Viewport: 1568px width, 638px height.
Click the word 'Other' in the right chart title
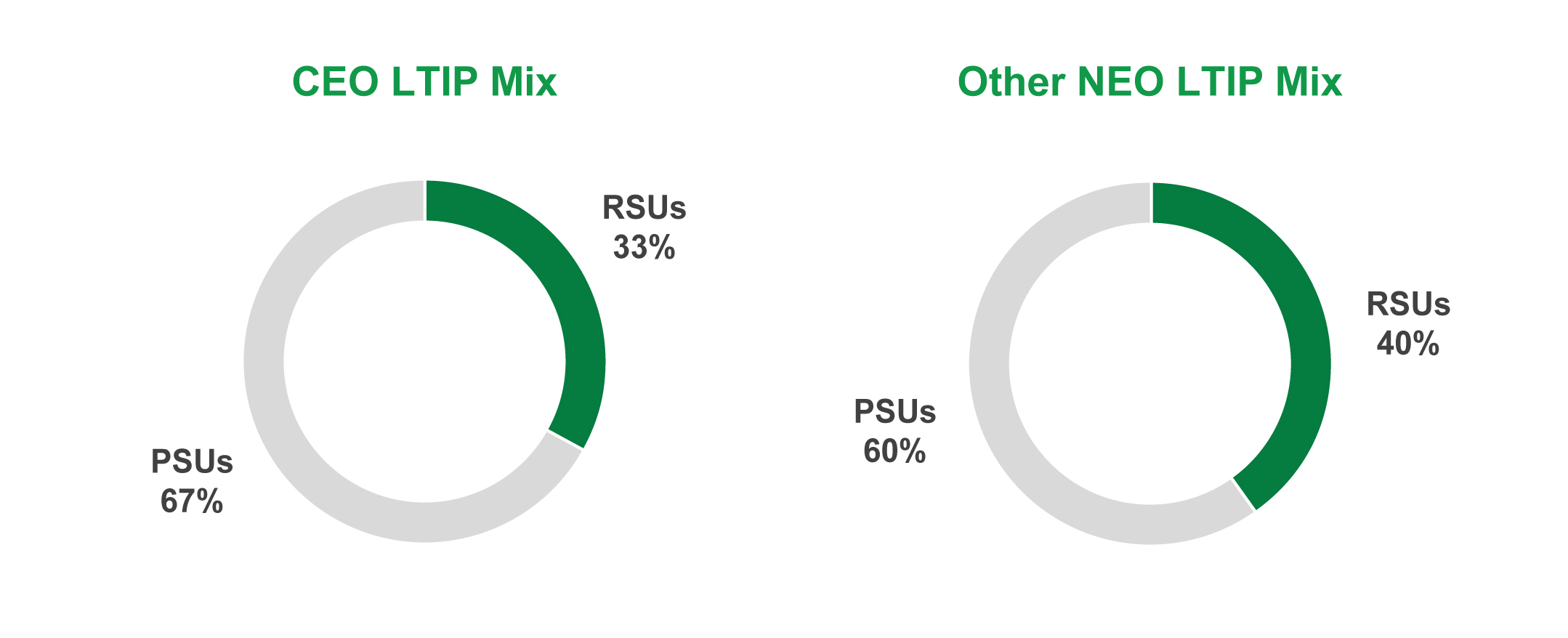click(x=1011, y=81)
